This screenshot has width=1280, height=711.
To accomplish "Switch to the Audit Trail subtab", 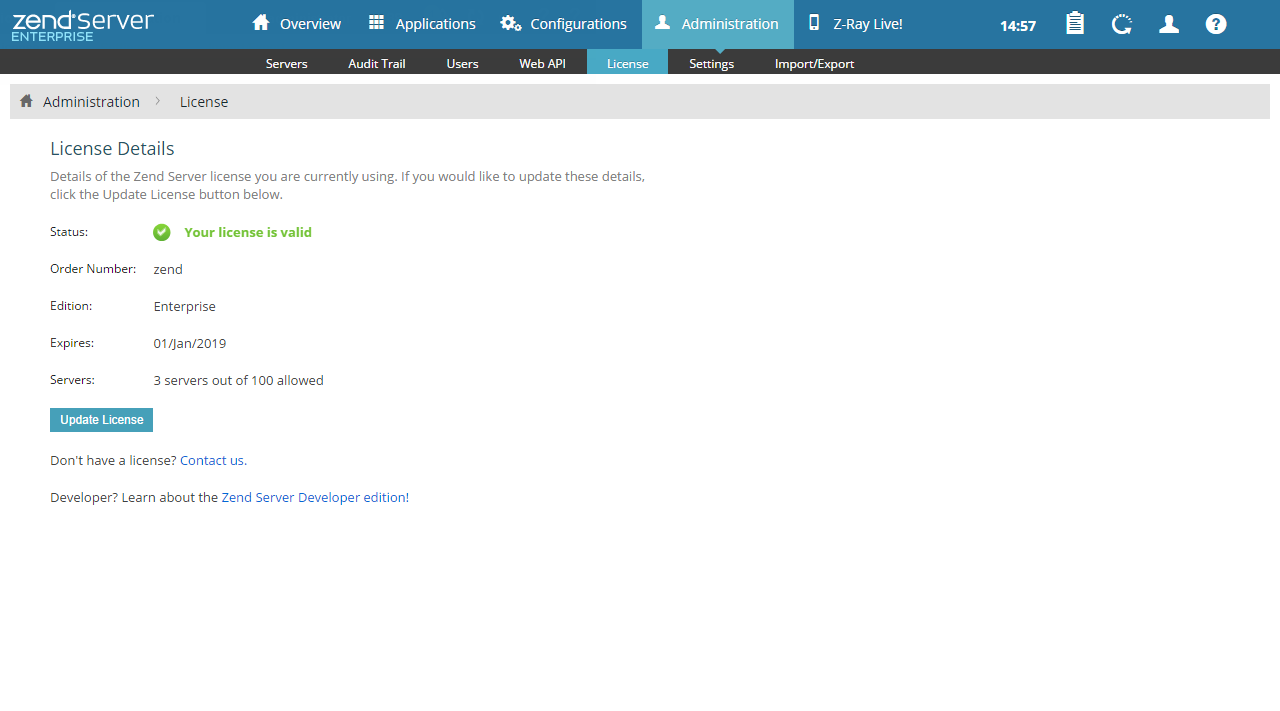I will [x=377, y=63].
